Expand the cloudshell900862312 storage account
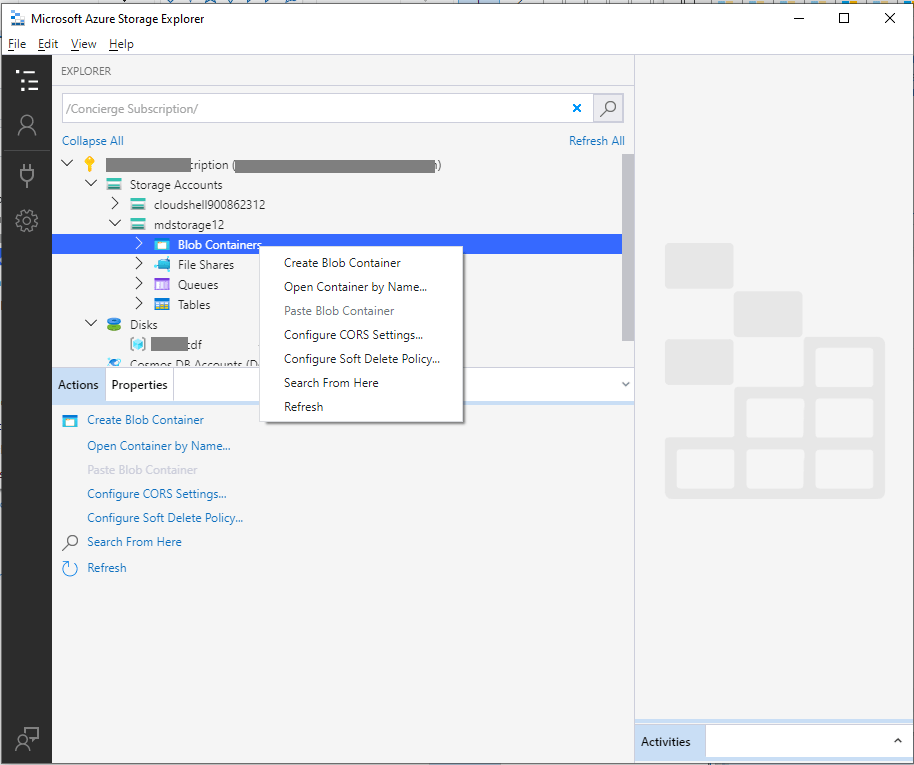 pyautogui.click(x=115, y=203)
